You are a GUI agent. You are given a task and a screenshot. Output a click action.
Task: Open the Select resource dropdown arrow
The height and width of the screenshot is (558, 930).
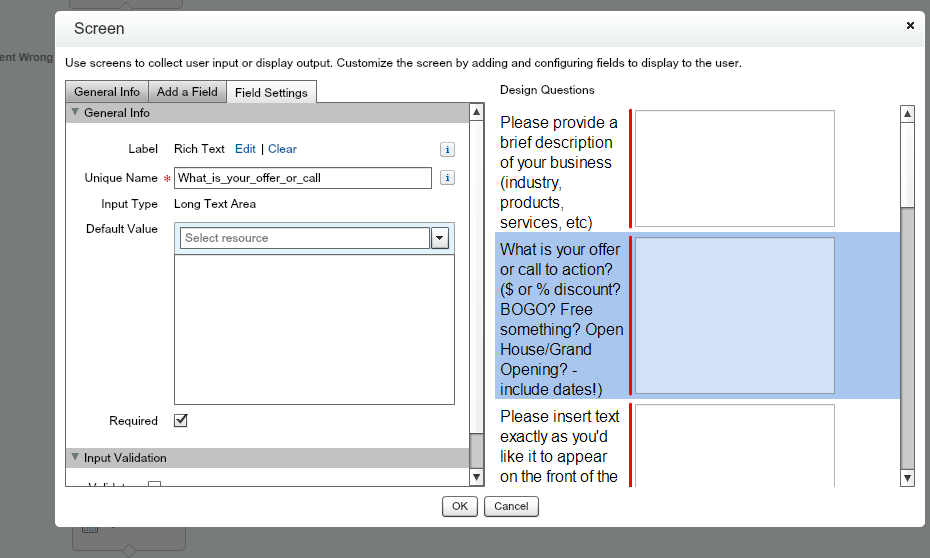(x=440, y=238)
